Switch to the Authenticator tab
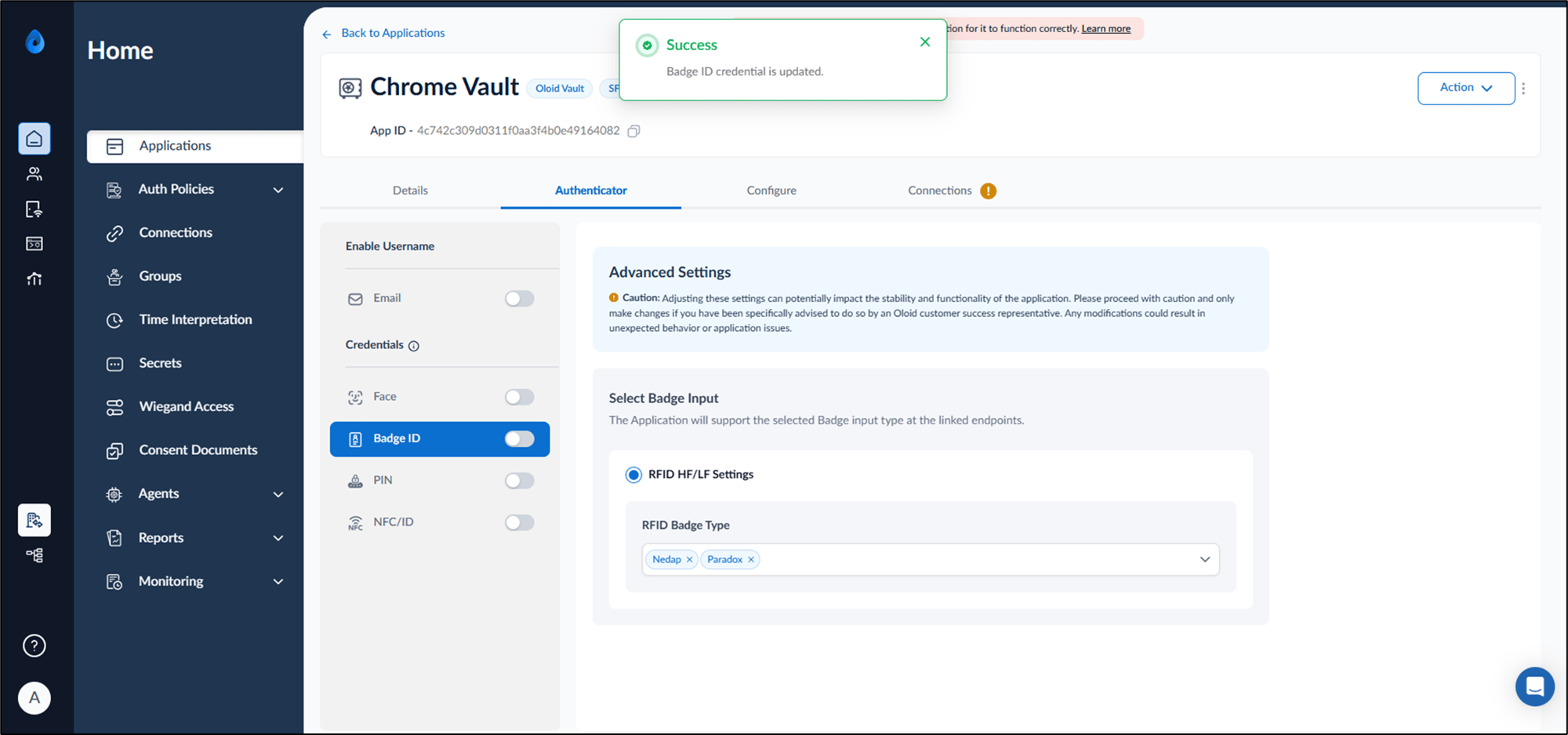Image resolution: width=1568 pixels, height=735 pixels. tap(590, 191)
